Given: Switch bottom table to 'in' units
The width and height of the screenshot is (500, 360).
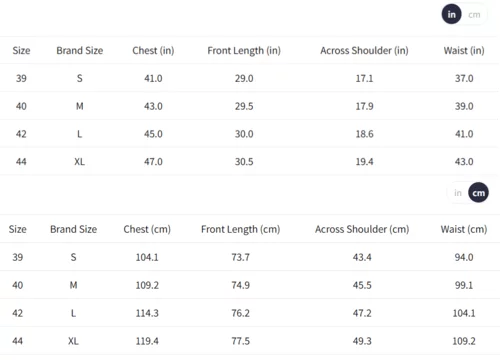Looking at the screenshot, I should coord(458,193).
